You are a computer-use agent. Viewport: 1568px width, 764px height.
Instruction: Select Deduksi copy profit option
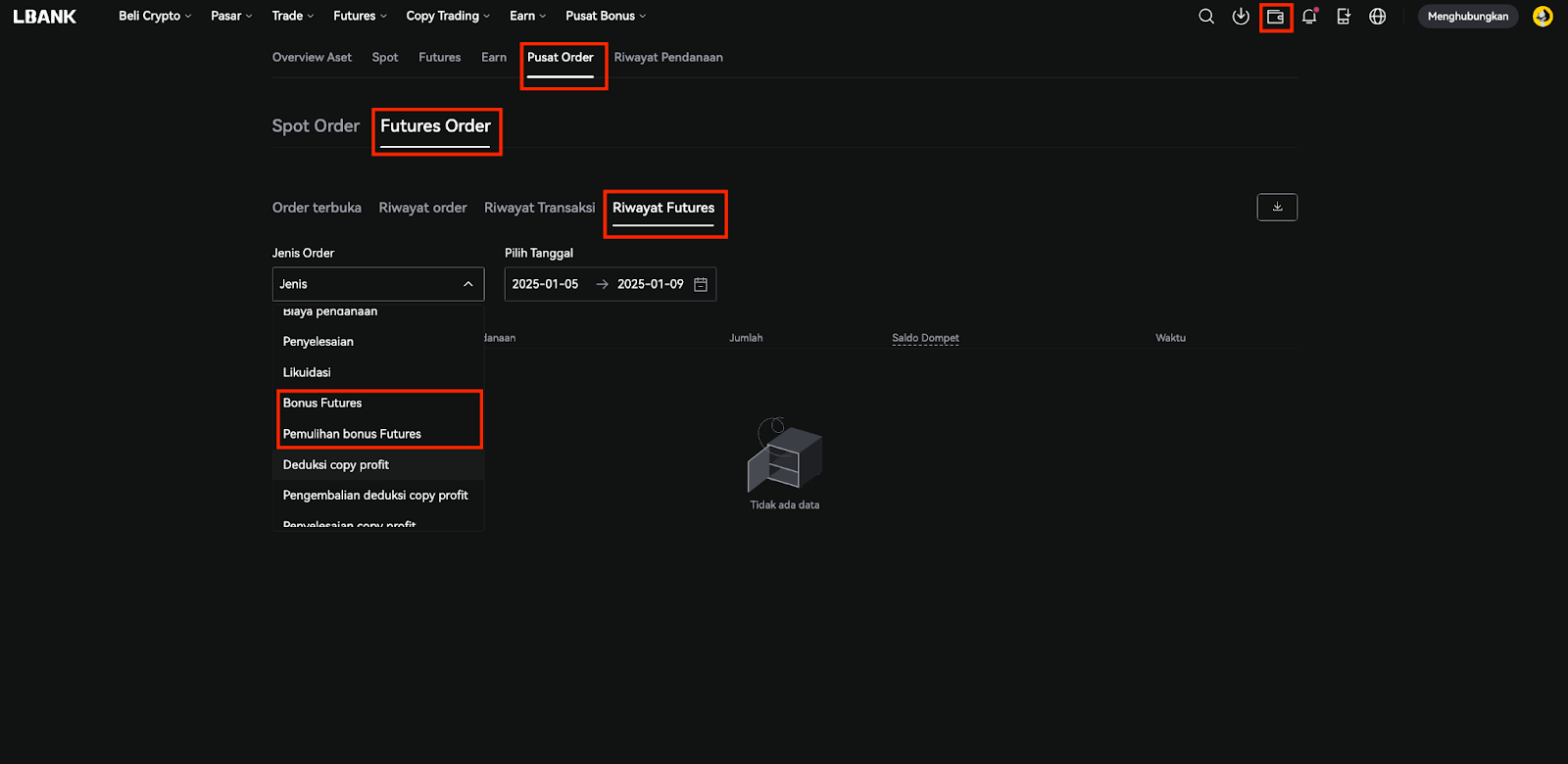336,465
